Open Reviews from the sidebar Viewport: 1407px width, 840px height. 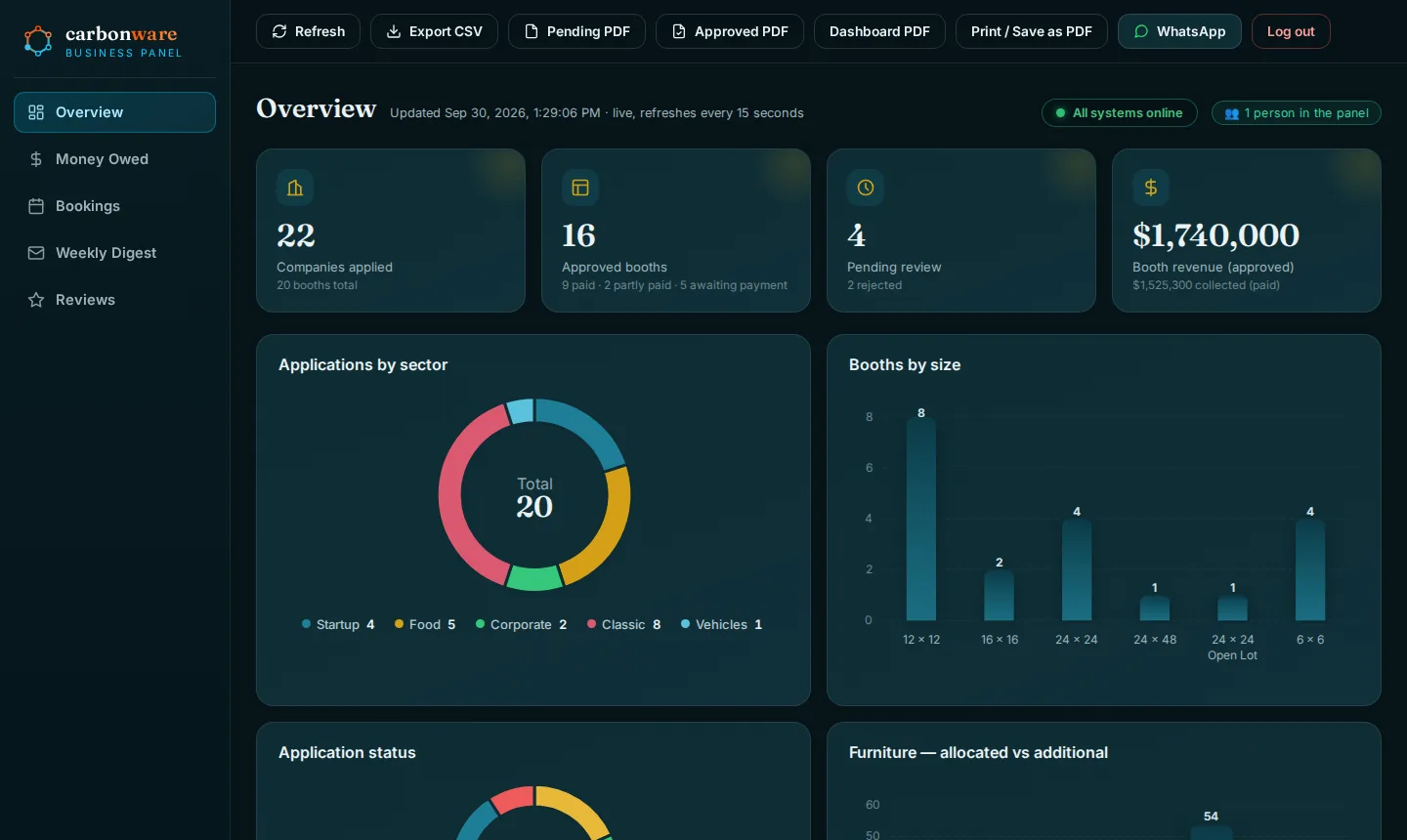coord(114,300)
